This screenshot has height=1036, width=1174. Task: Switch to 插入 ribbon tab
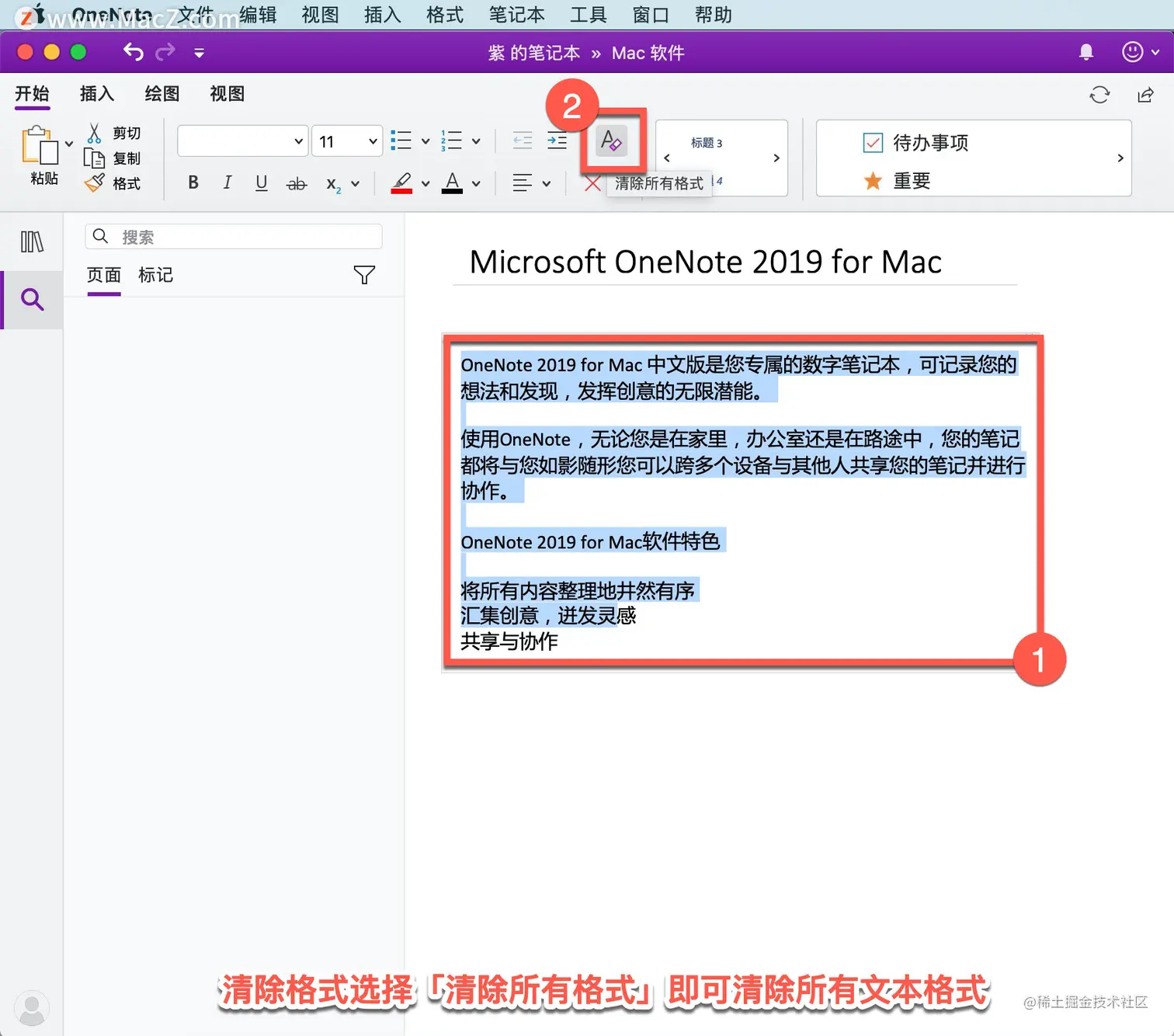click(x=97, y=94)
